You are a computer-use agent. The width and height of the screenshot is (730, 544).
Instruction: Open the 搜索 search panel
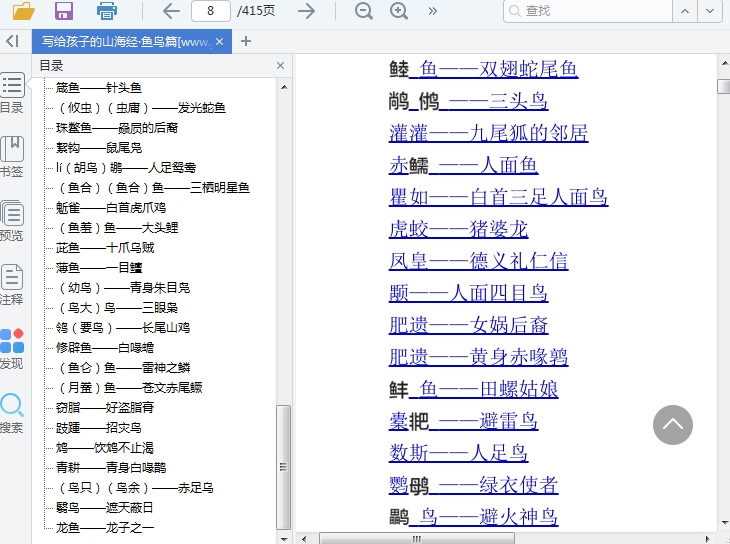12,413
